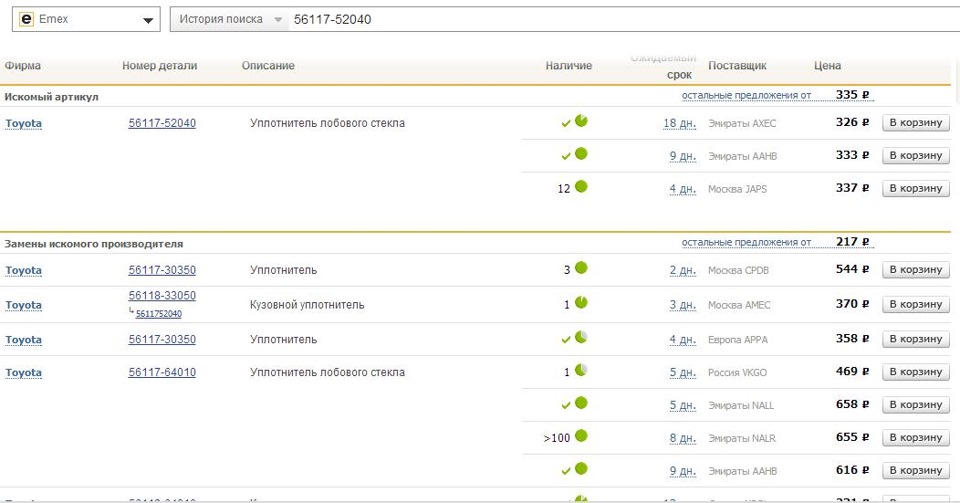Click availability pie icon for Европа APPA
Image resolution: width=960 pixels, height=503 pixels.
click(581, 339)
